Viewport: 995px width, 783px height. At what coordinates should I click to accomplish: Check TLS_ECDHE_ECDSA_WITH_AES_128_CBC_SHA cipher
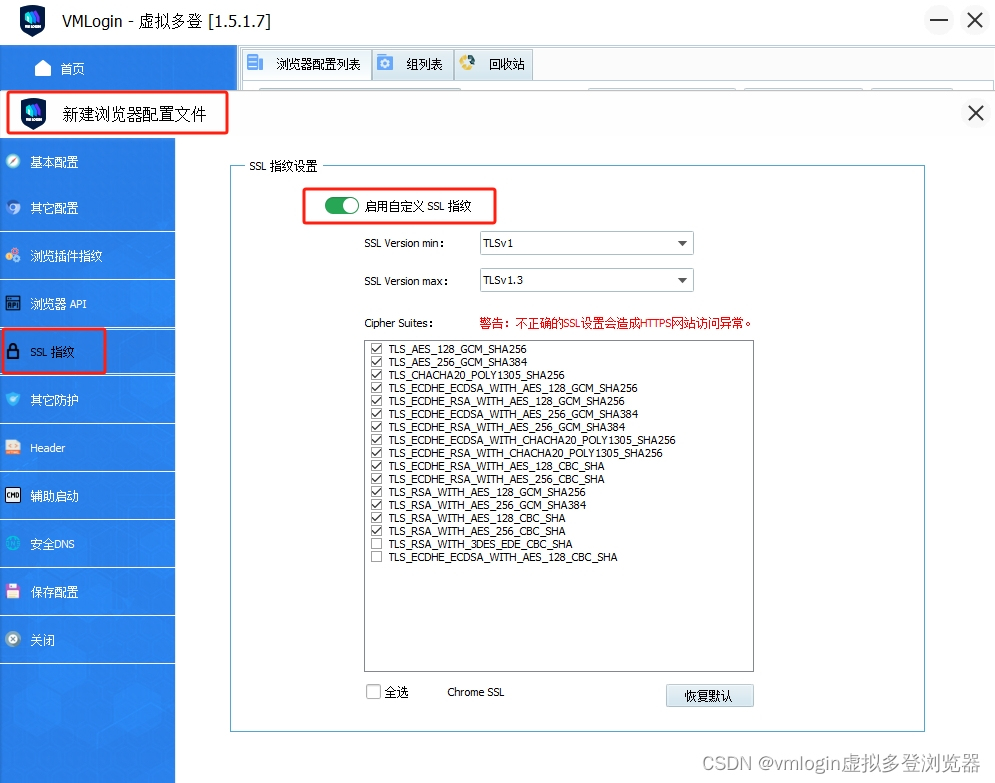coord(376,556)
